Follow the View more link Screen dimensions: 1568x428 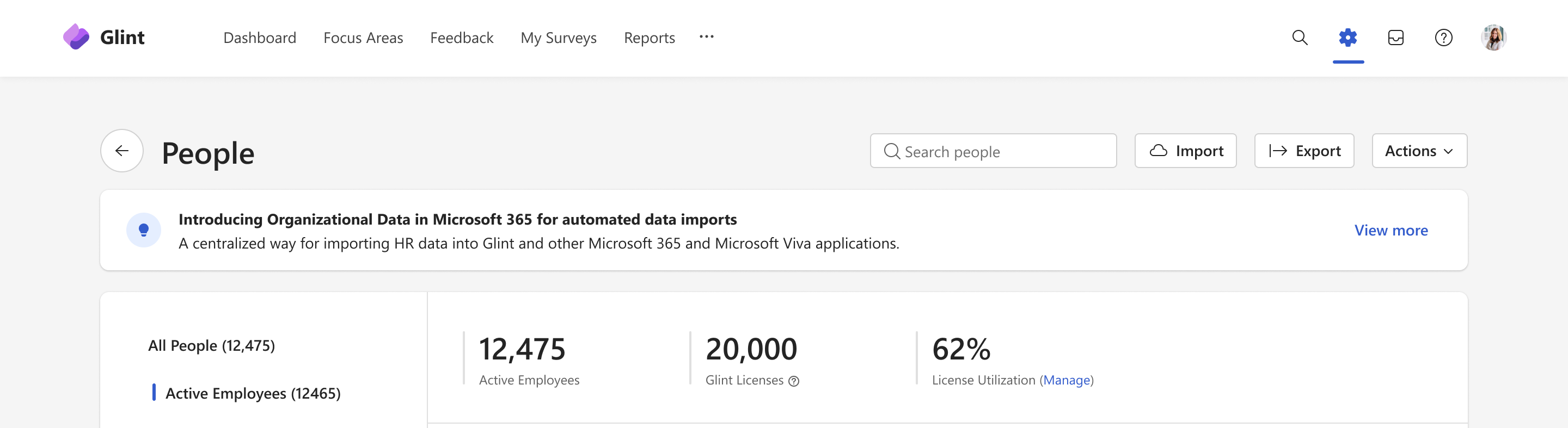[1391, 231]
